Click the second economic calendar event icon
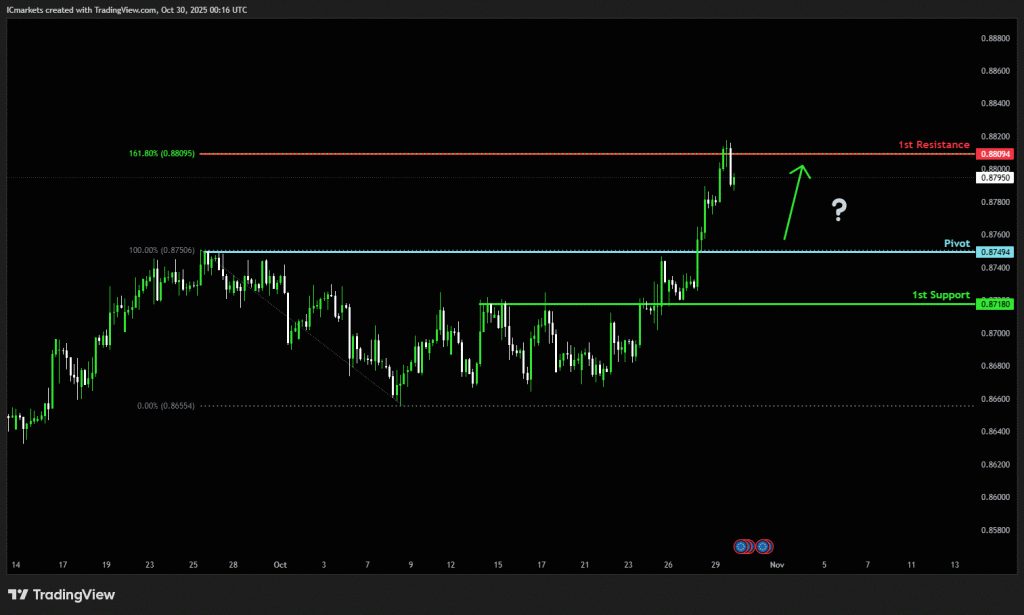 click(x=763, y=546)
